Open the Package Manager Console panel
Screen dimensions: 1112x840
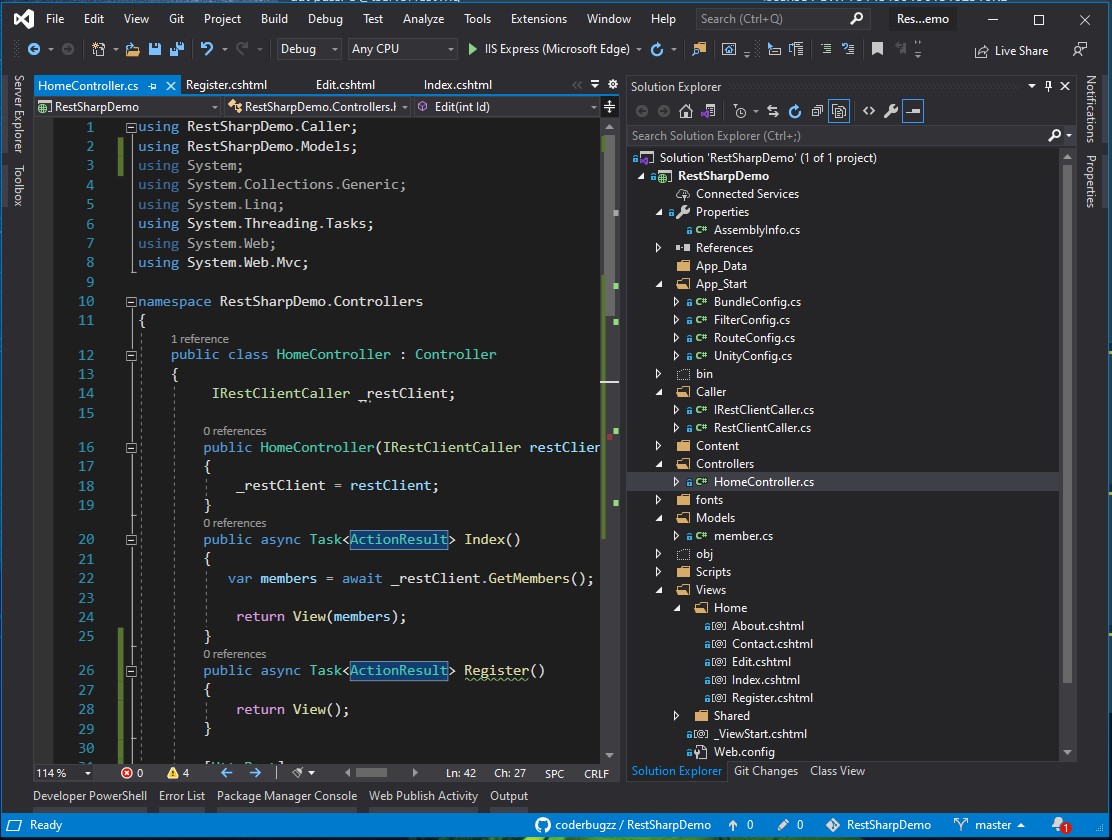coord(286,796)
